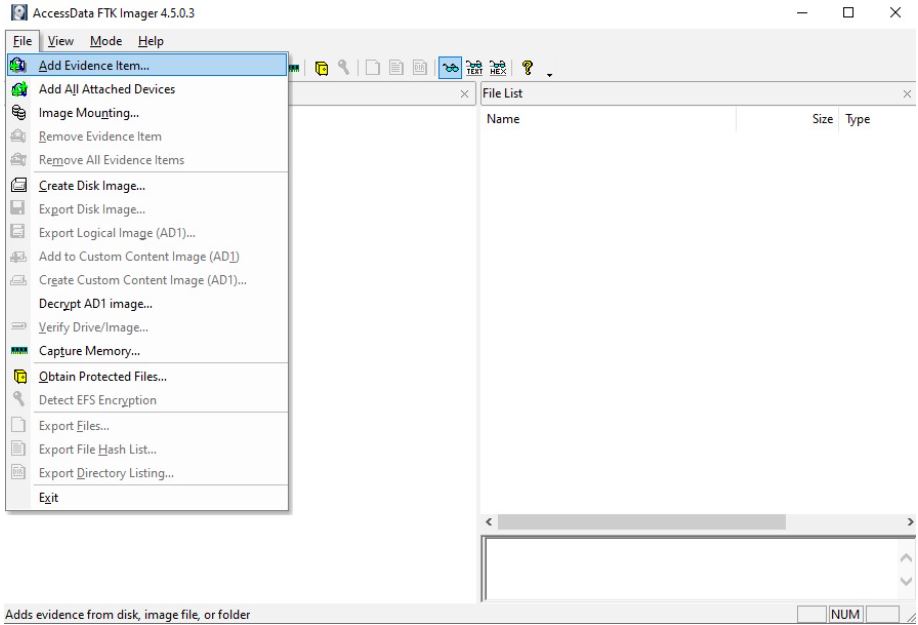Click the properties pane scroll down arrow
Viewport: 918px width, 625px height.
pos(906,581)
